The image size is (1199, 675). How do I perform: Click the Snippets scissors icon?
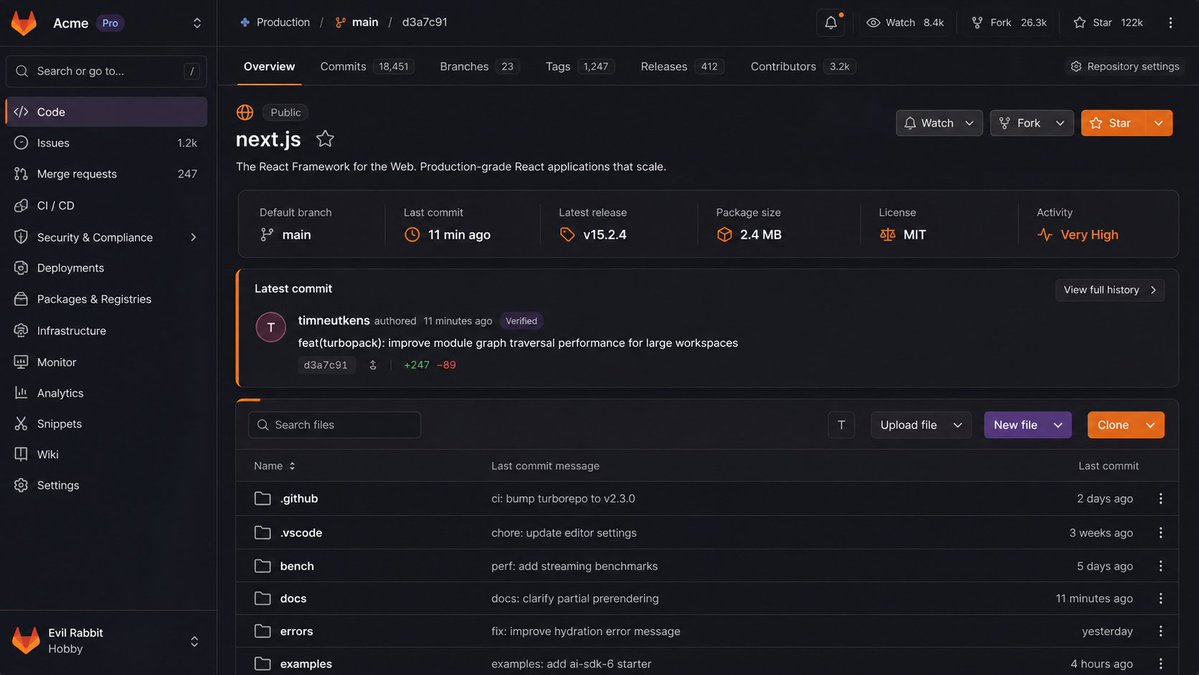coord(21,423)
